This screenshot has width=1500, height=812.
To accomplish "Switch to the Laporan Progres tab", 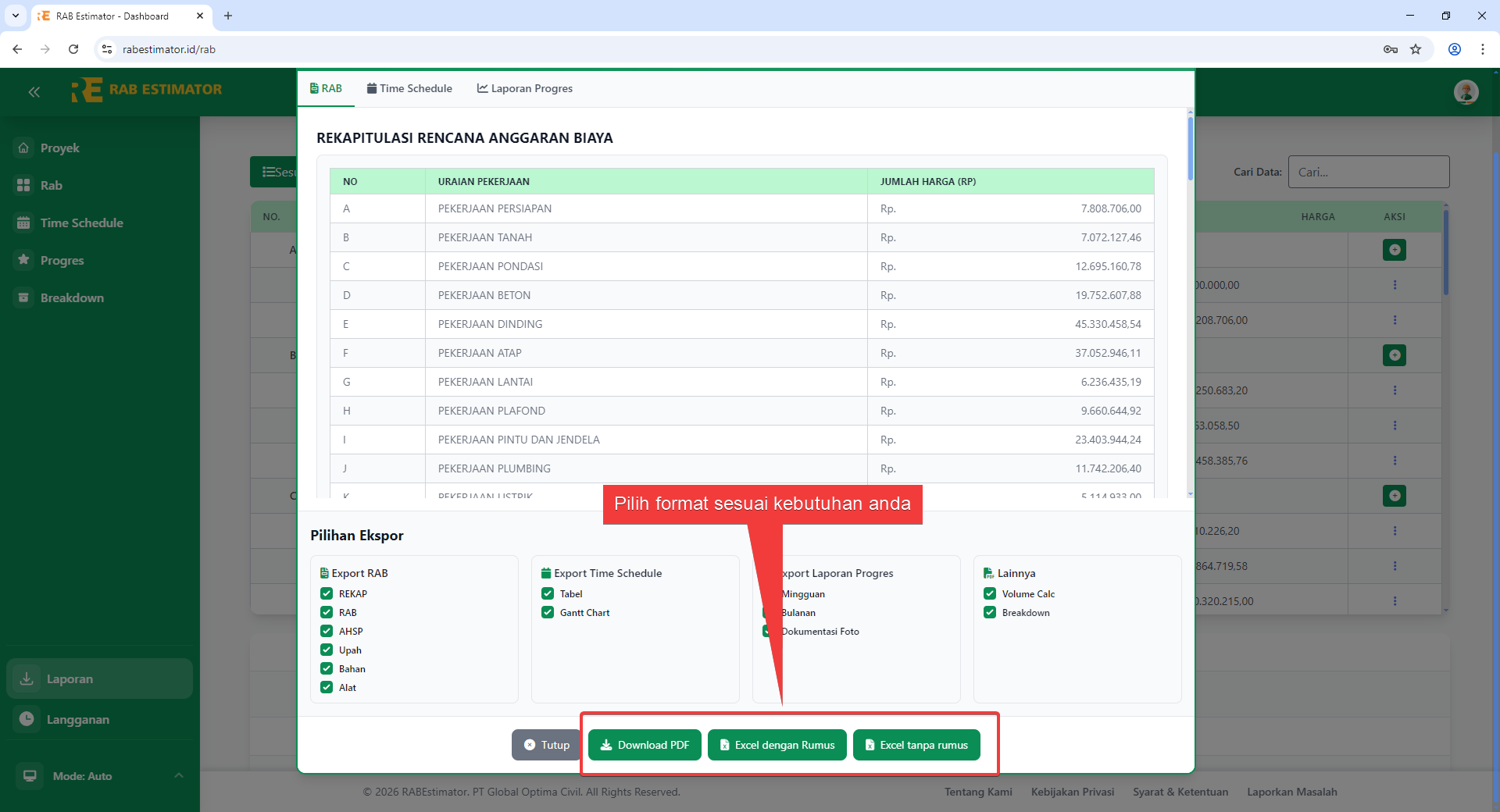I will 524,88.
